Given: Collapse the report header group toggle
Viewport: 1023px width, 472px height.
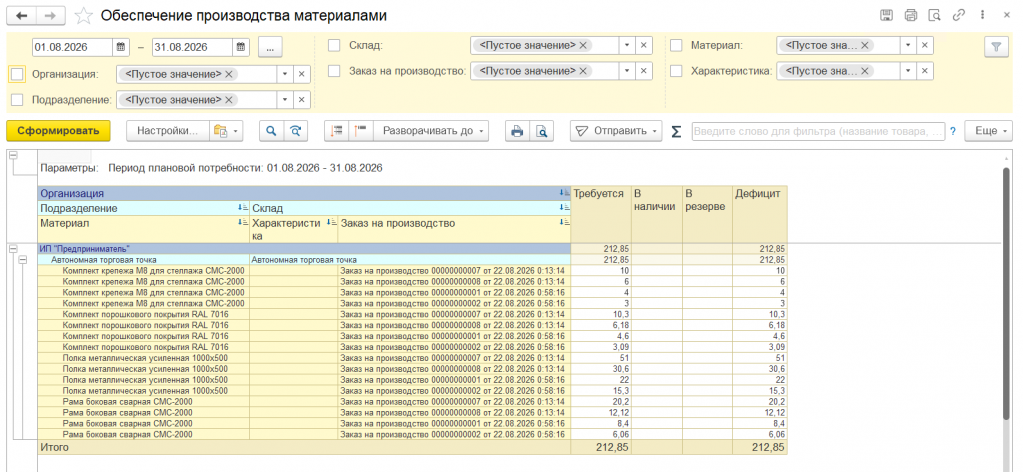Looking at the screenshot, I should click(x=12, y=156).
